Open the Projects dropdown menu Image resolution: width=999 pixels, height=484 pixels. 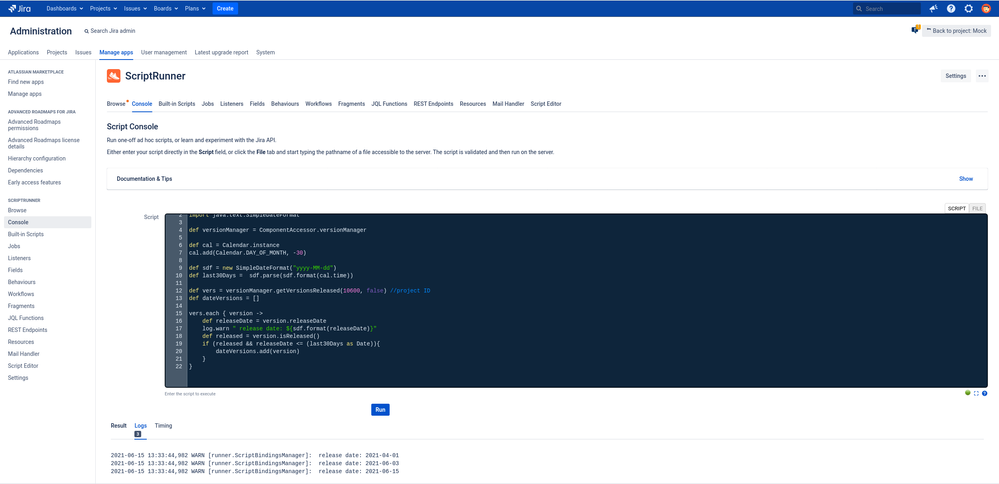click(x=103, y=8)
